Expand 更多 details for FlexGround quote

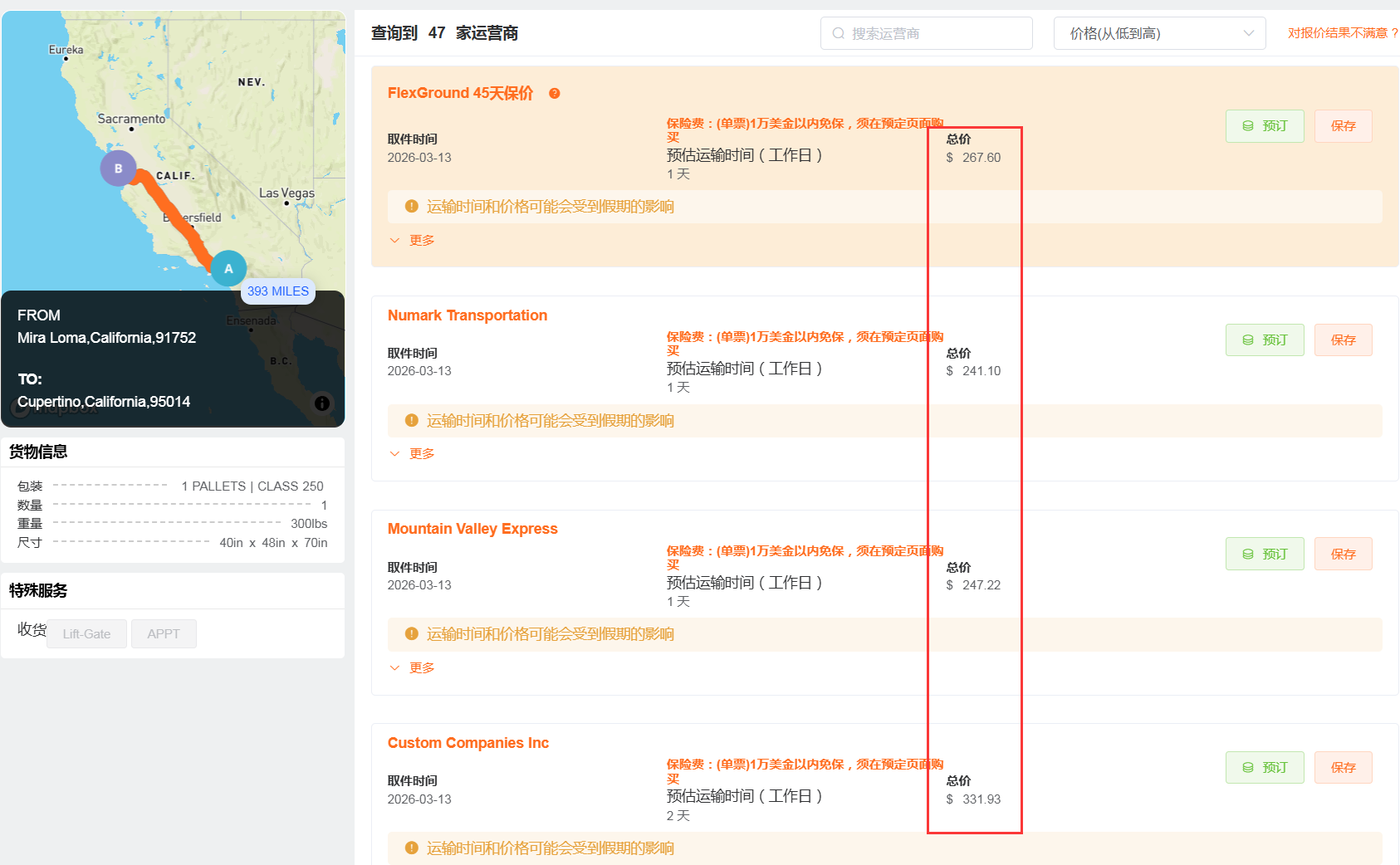click(414, 241)
